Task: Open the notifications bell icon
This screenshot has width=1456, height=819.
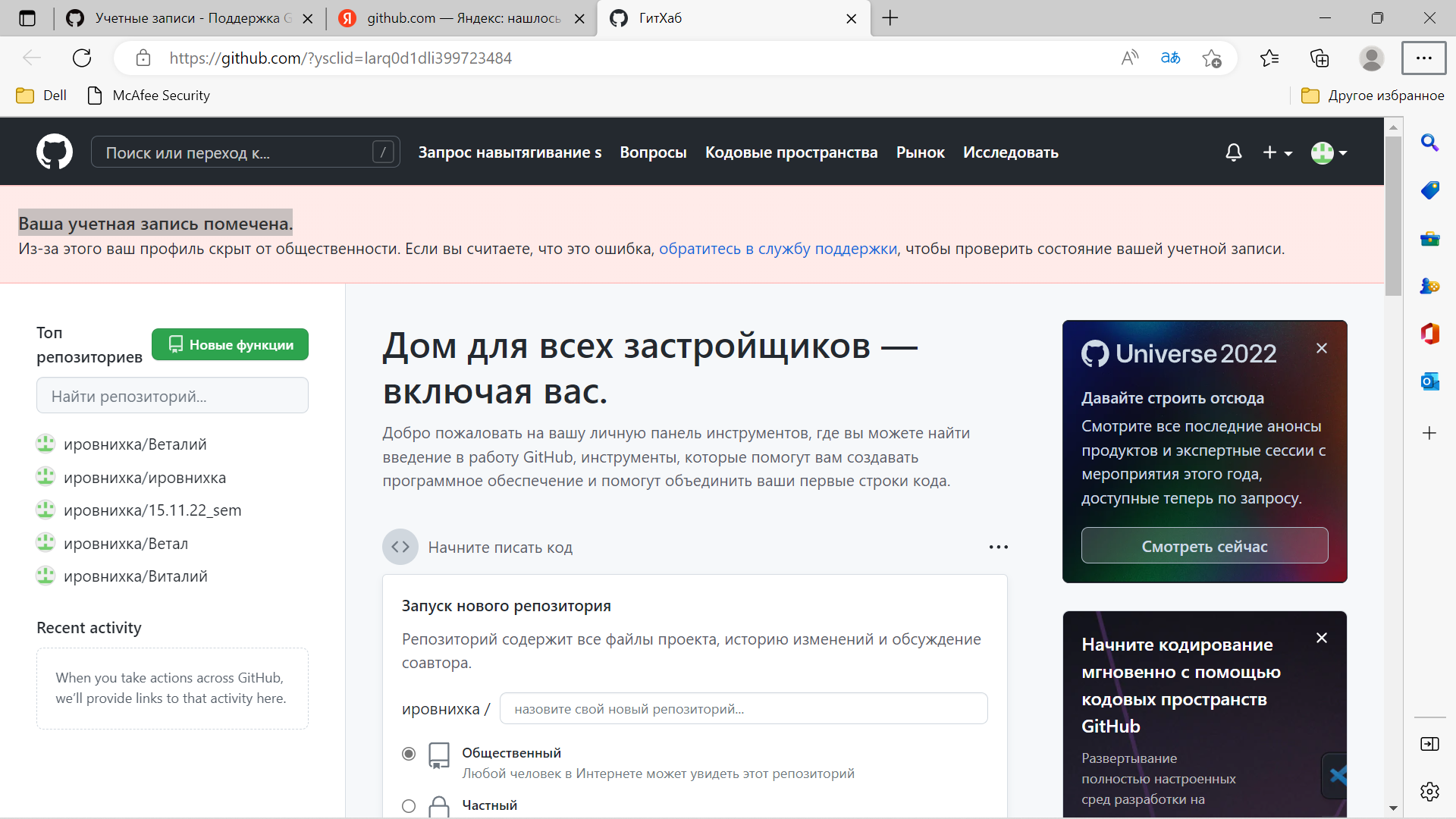Action: point(1234,152)
